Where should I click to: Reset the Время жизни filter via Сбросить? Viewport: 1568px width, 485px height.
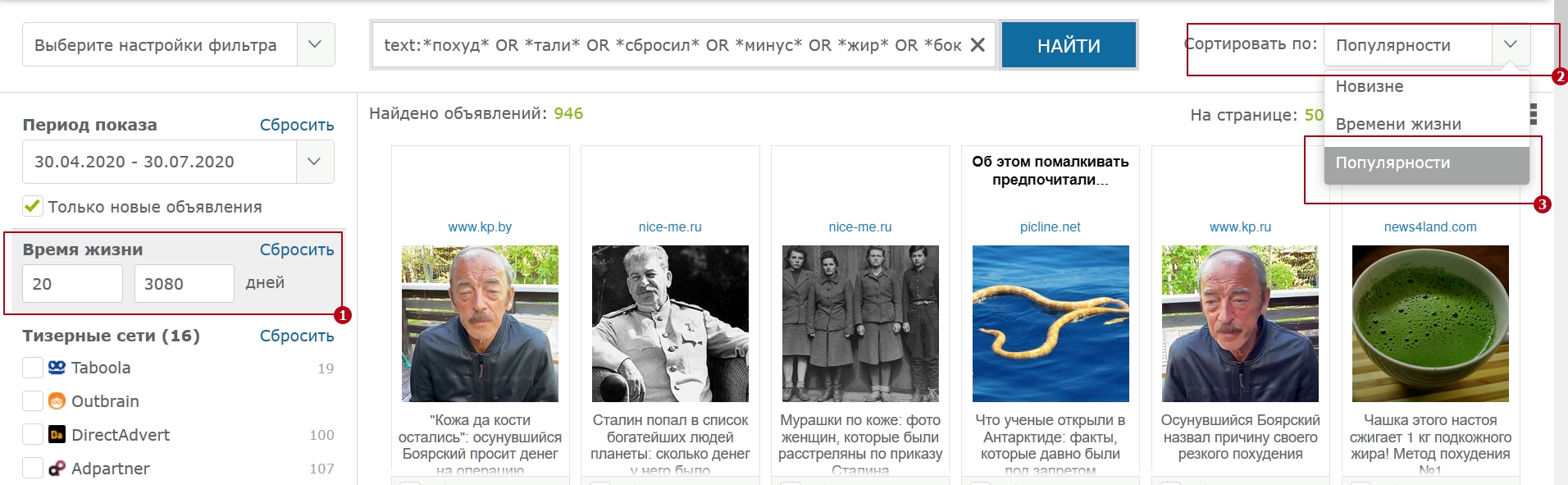(x=297, y=249)
